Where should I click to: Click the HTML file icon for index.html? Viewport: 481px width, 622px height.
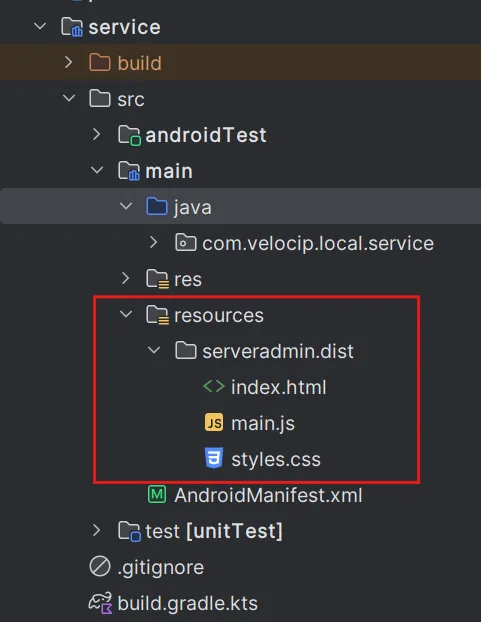click(214, 386)
